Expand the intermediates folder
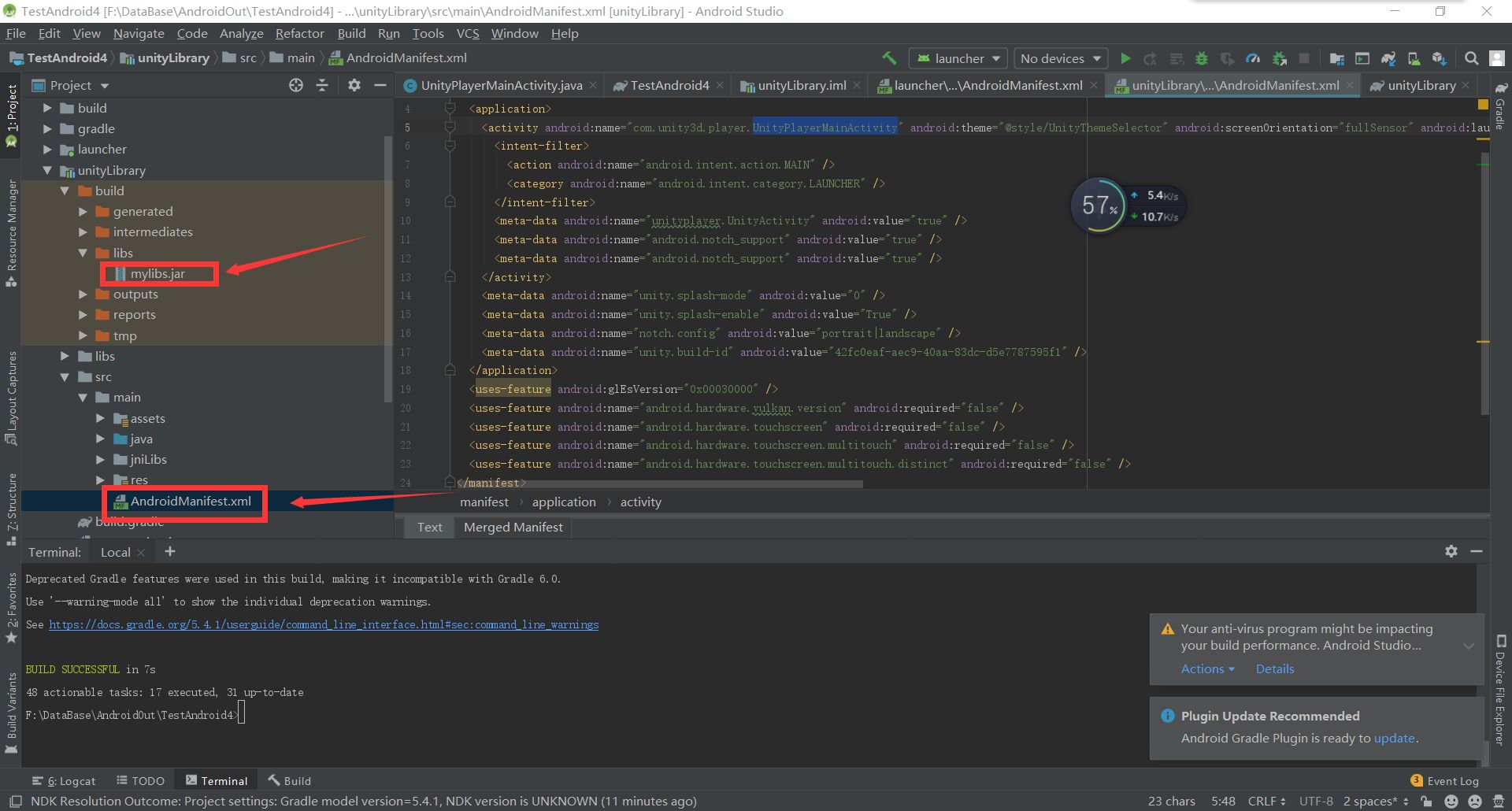This screenshot has width=1512, height=811. 83,231
